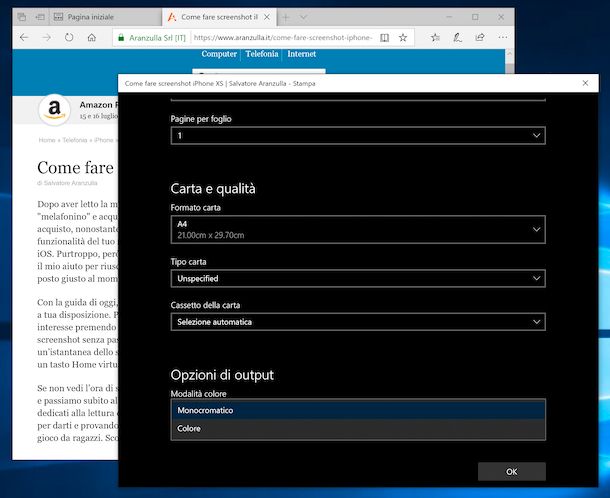Select Monocromatico color mode option

[x=360, y=410]
